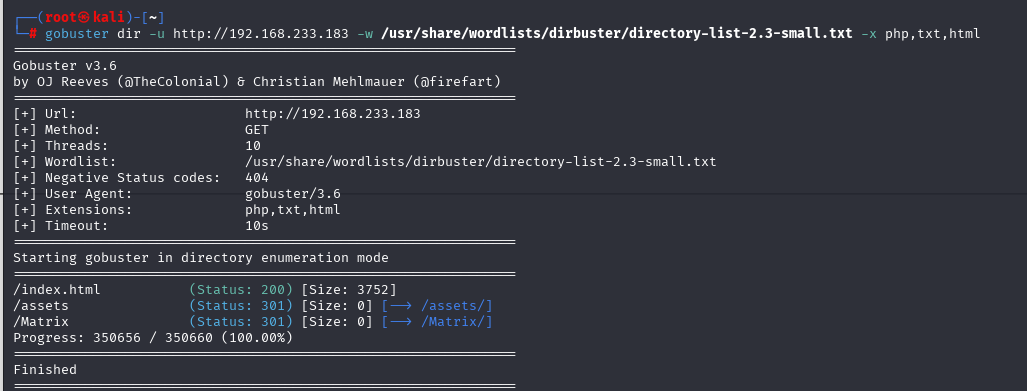
Task: Click the target URL in the command line
Action: click(261, 33)
